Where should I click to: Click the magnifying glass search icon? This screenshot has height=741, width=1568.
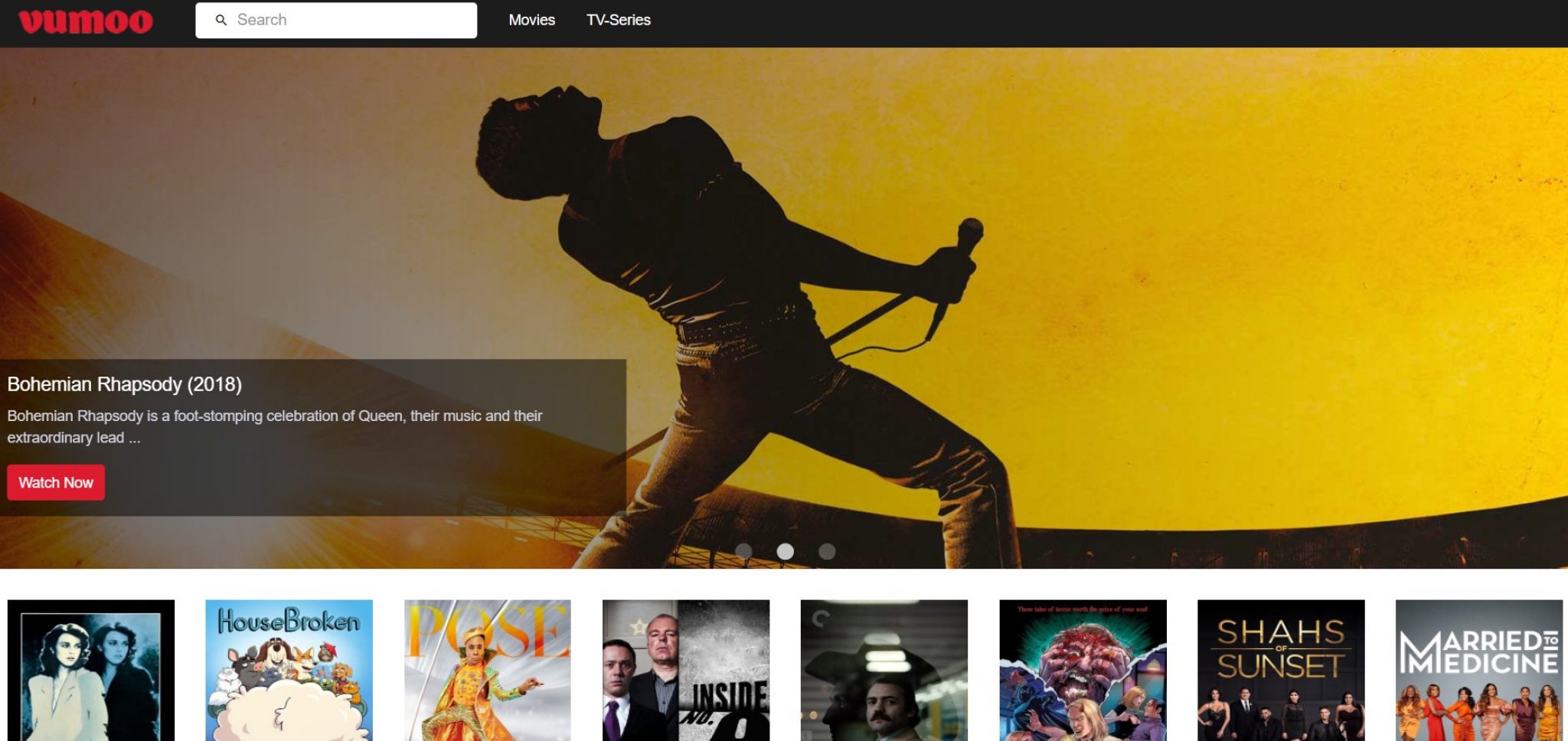coord(221,20)
